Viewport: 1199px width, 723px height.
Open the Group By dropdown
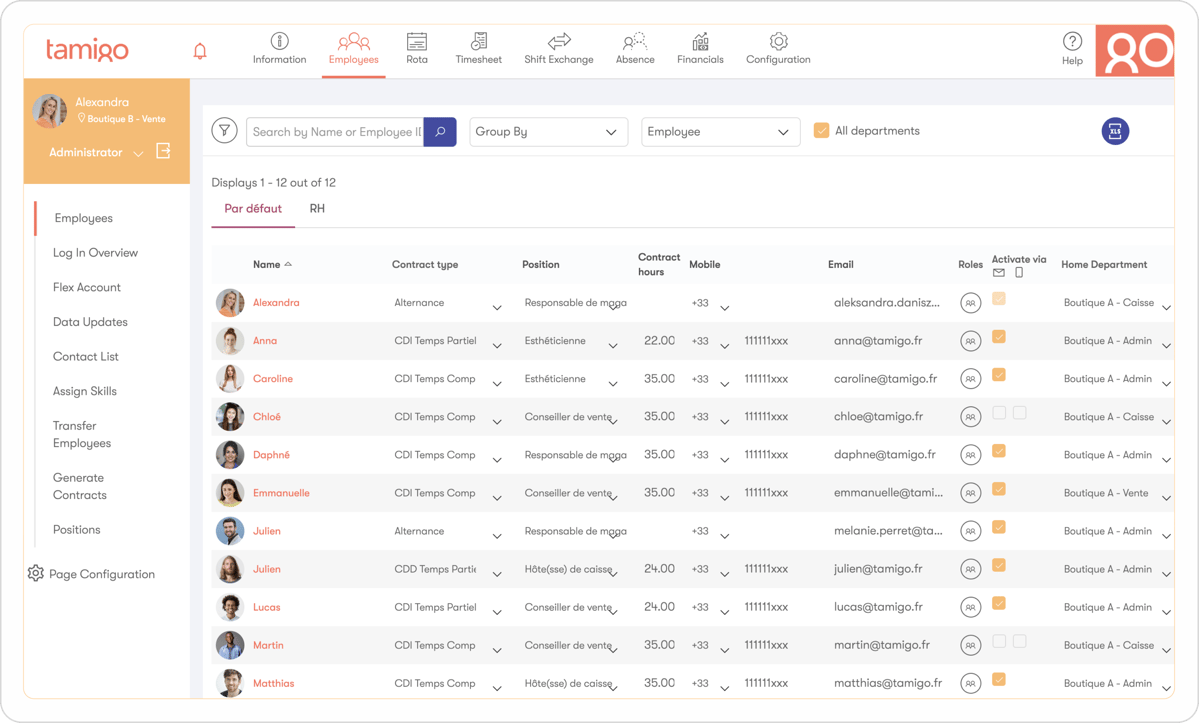coord(548,131)
